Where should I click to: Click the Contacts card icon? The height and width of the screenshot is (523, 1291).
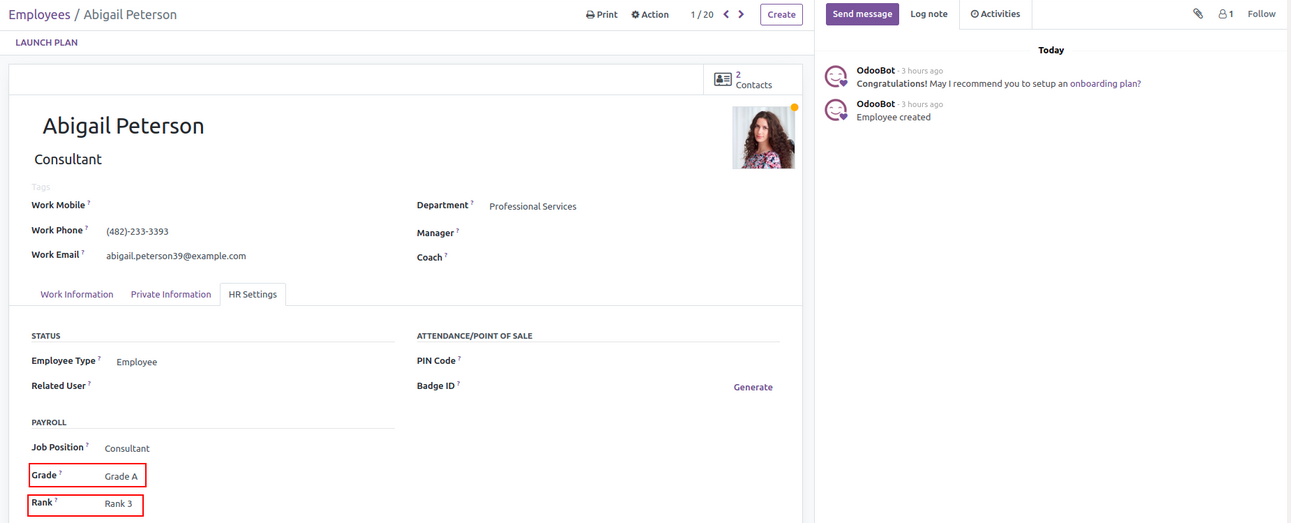click(x=723, y=80)
